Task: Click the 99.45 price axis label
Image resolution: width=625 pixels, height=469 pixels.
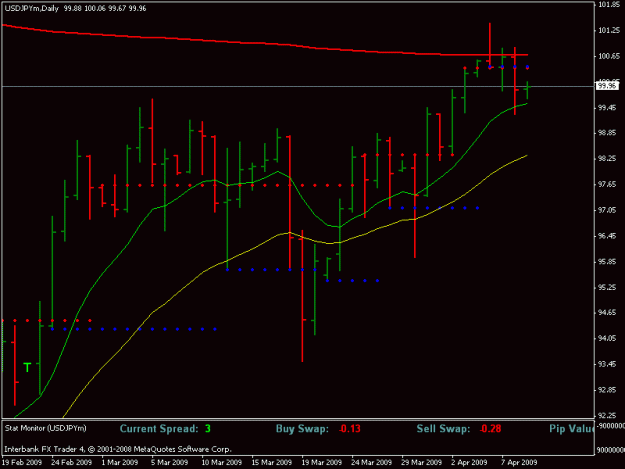Action: pyautogui.click(x=609, y=108)
